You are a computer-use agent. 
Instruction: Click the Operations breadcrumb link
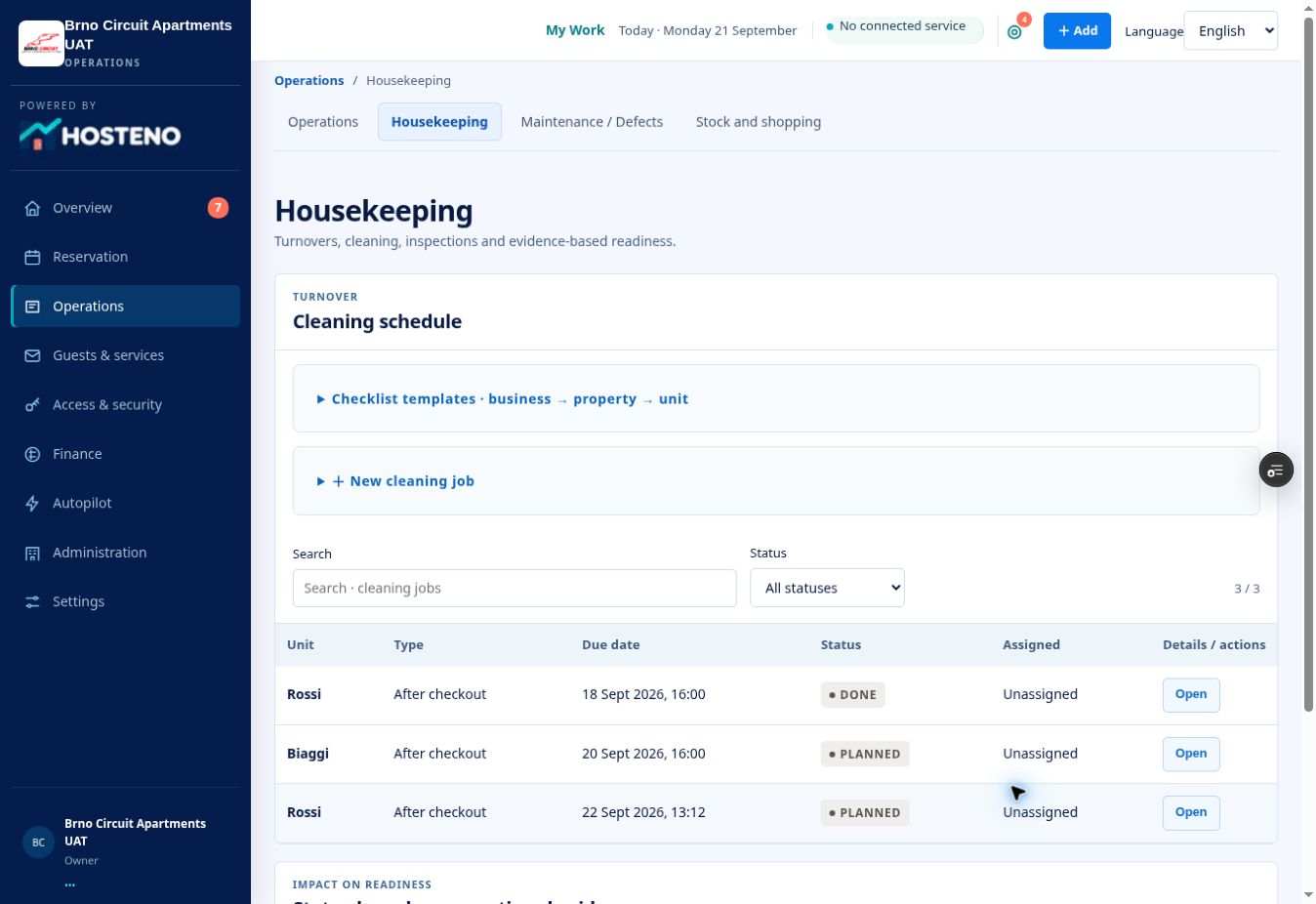tap(308, 80)
